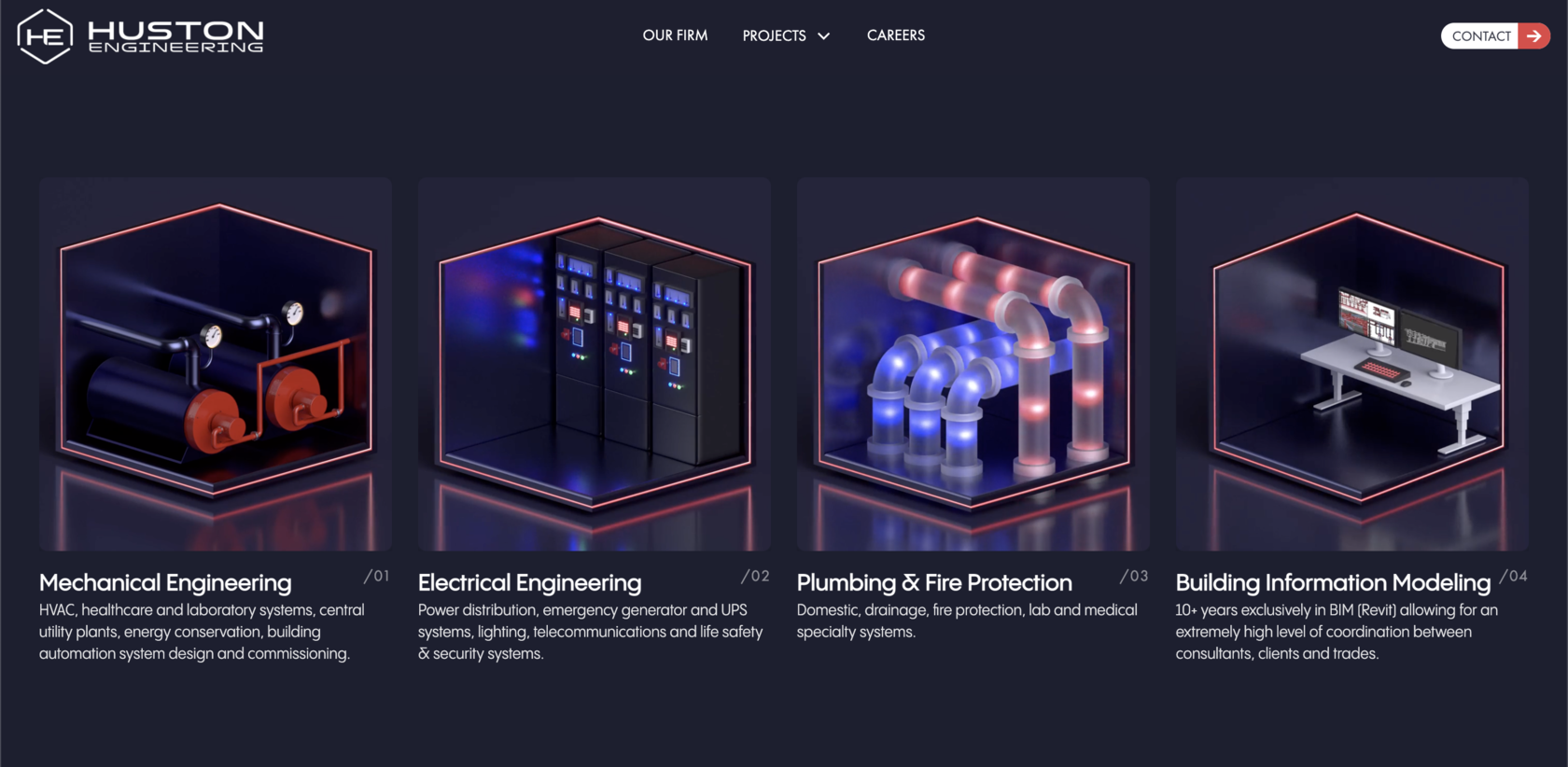This screenshot has height=767, width=1568.
Task: Click the red arrow icon beside Contact
Action: (x=1533, y=35)
